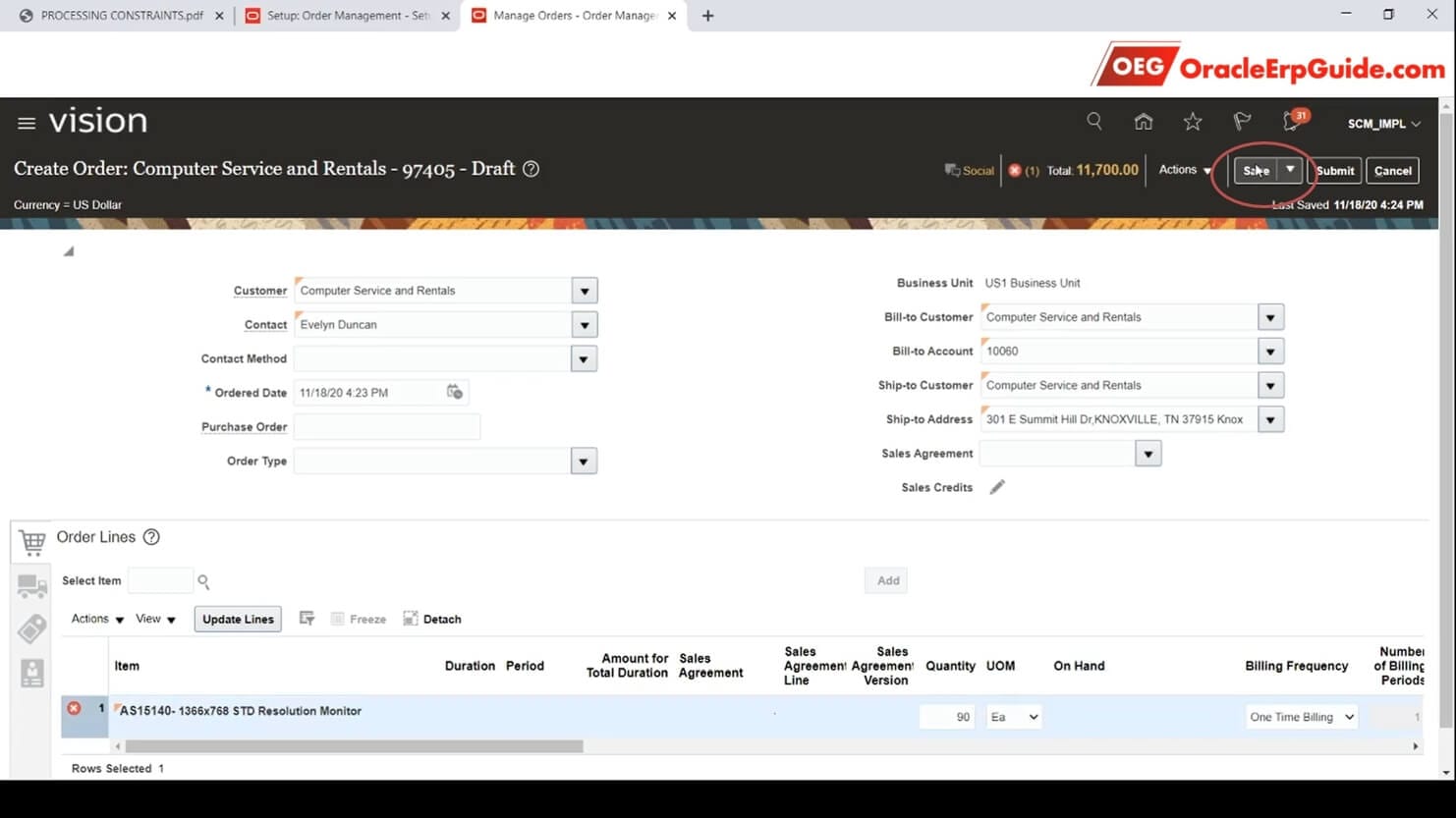Open the Favorites star icon
1456x818 pixels.
[1192, 121]
